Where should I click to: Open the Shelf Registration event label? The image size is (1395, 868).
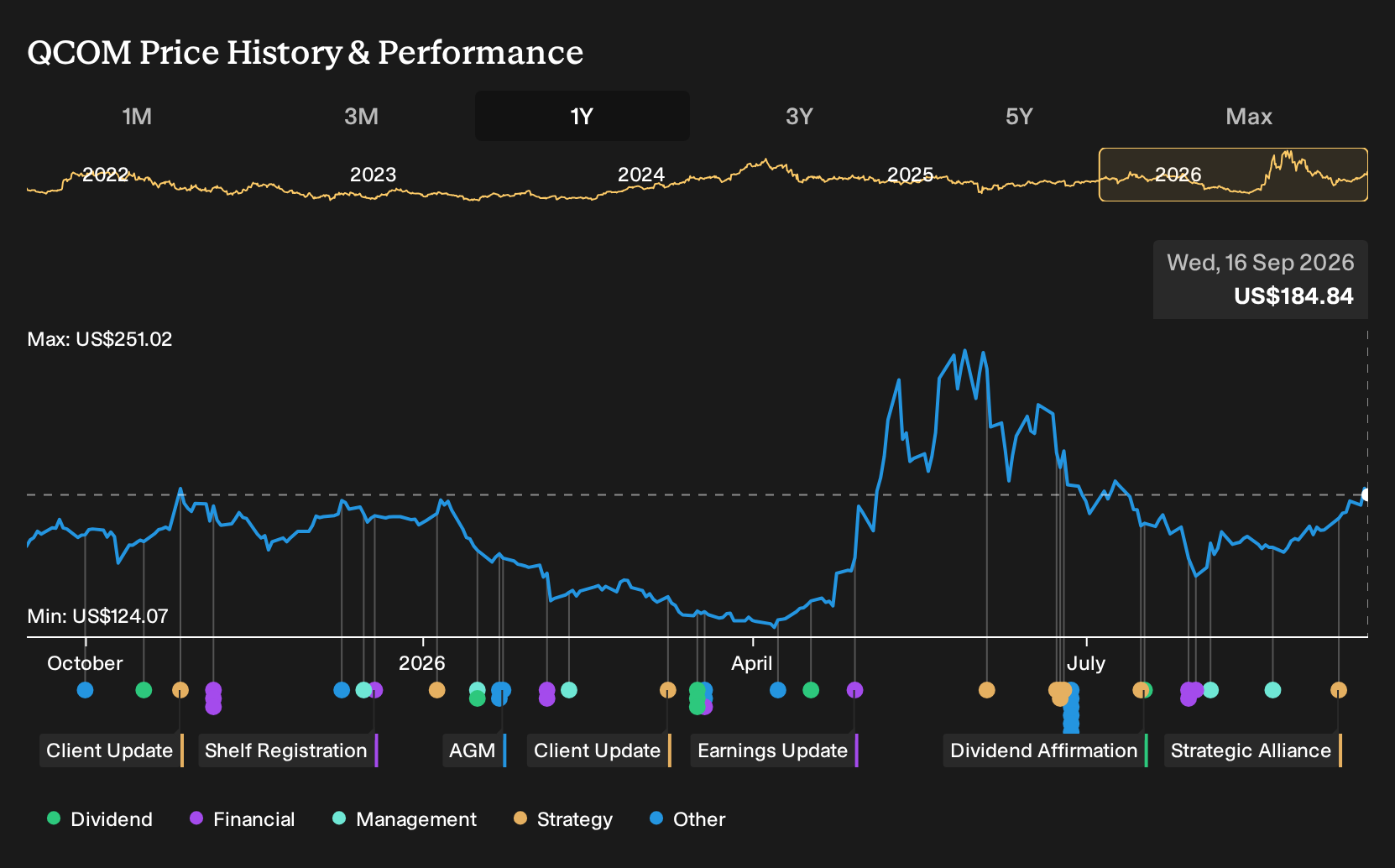coord(288,750)
